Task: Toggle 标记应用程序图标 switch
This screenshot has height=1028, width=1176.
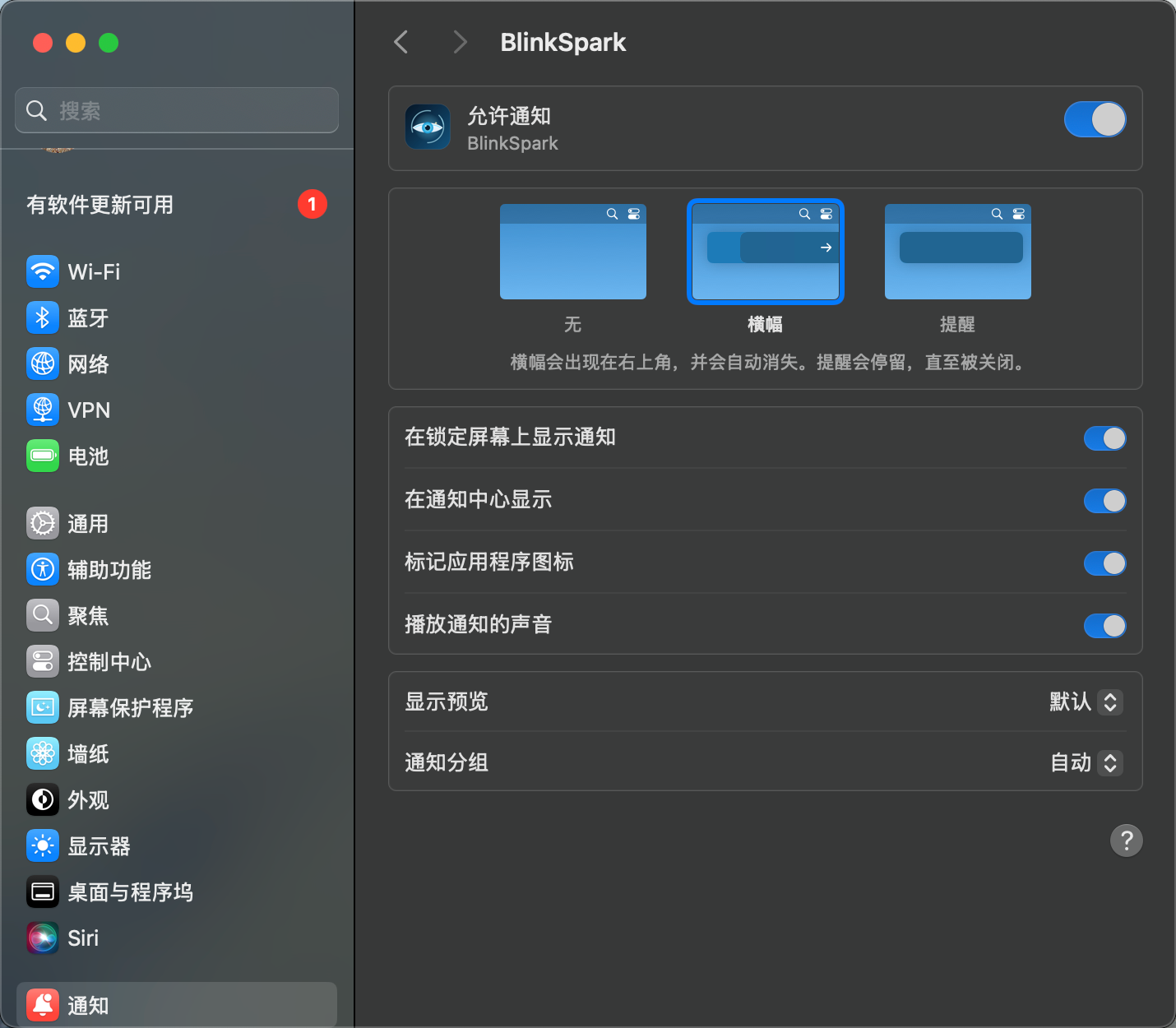Action: click(1104, 563)
